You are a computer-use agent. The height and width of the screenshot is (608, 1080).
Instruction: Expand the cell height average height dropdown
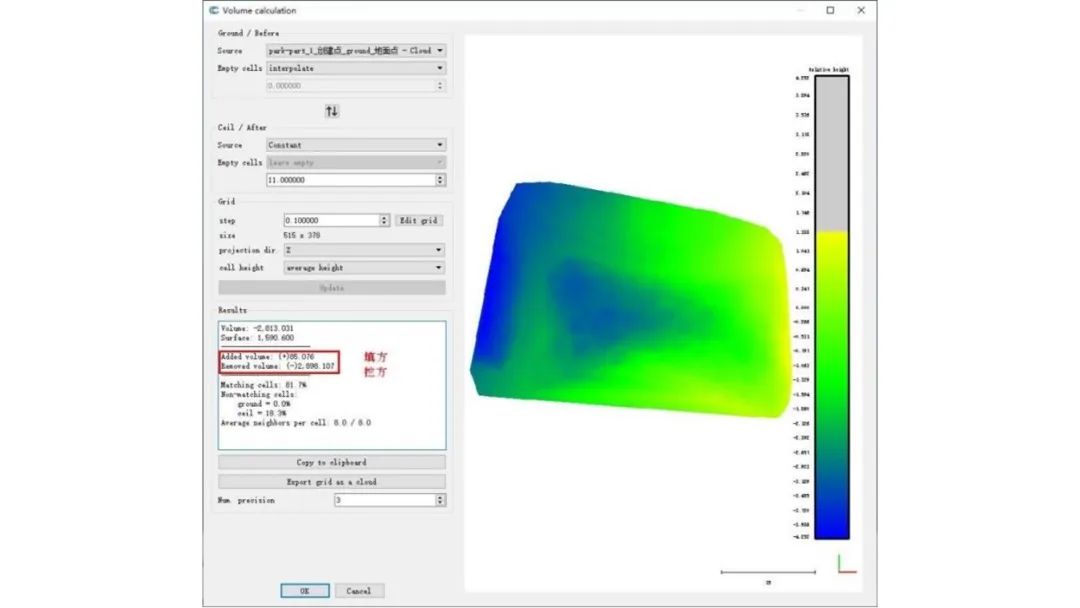point(364,268)
